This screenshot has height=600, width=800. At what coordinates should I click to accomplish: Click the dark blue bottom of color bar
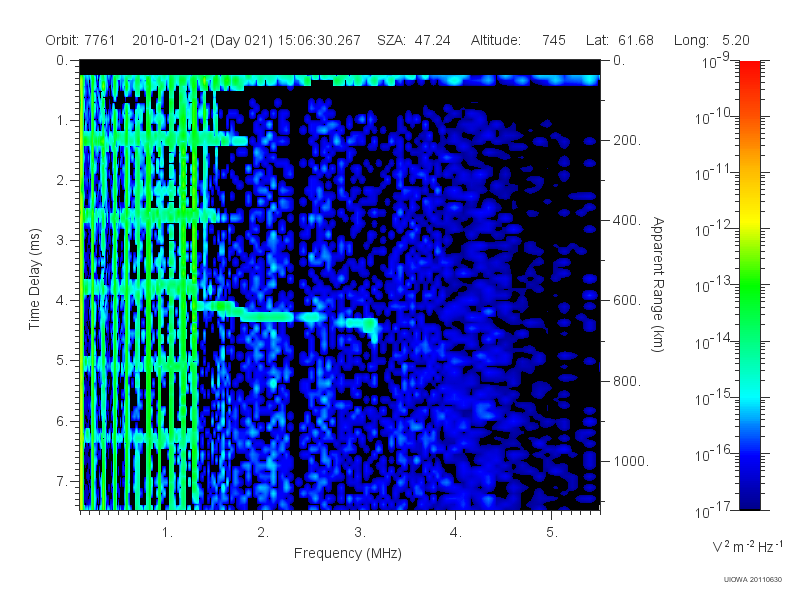[750, 497]
